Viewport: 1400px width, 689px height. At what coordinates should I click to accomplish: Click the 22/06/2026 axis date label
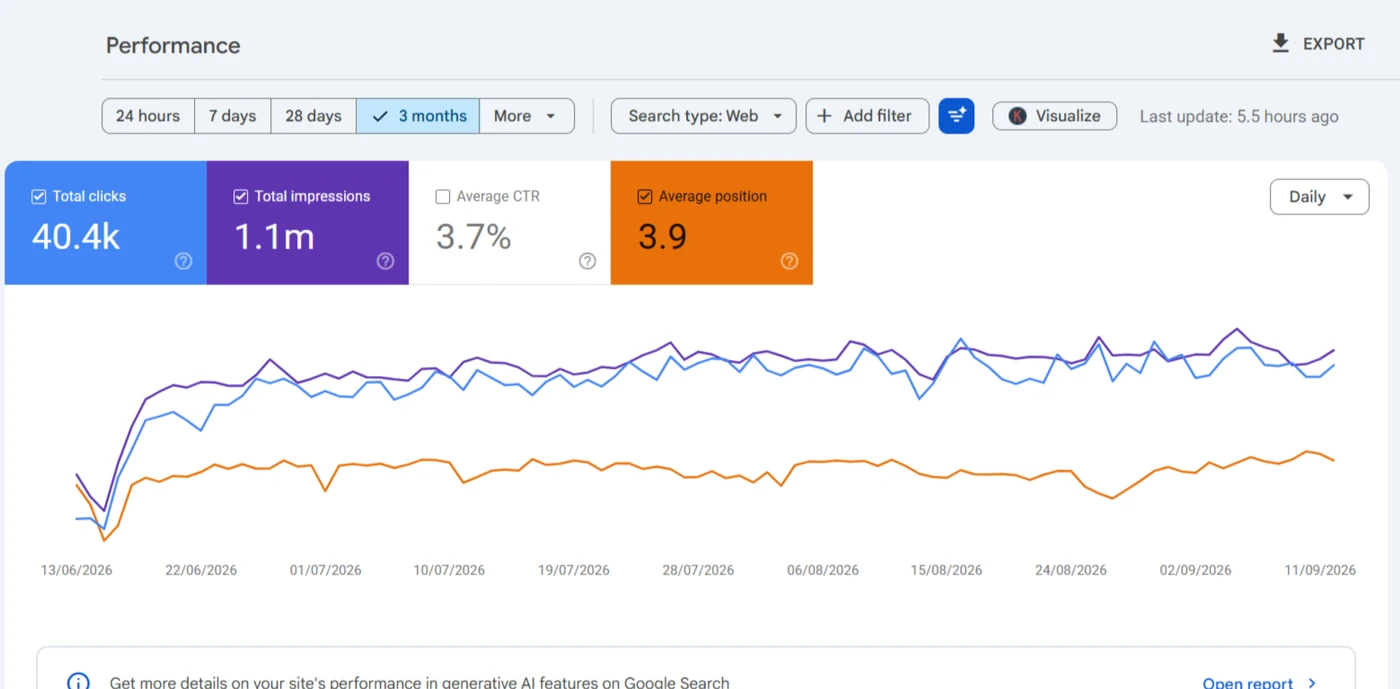tap(201, 570)
